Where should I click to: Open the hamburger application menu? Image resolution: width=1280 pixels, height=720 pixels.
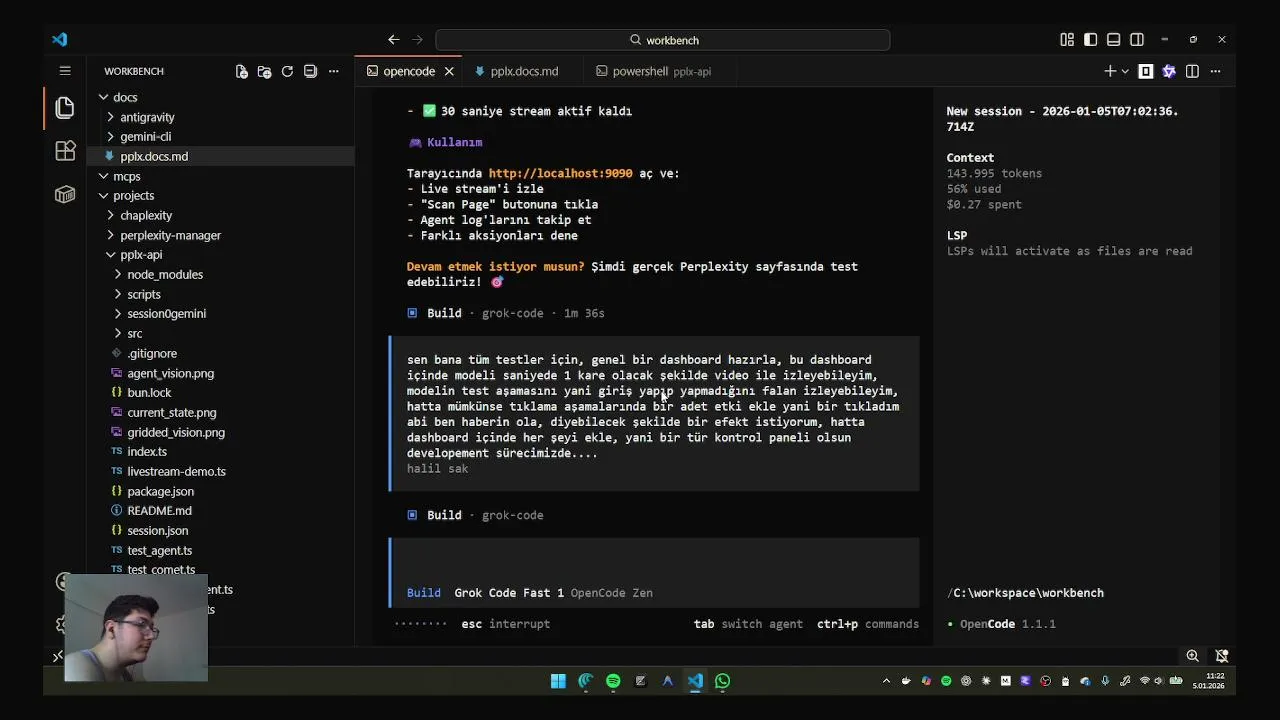(65, 71)
